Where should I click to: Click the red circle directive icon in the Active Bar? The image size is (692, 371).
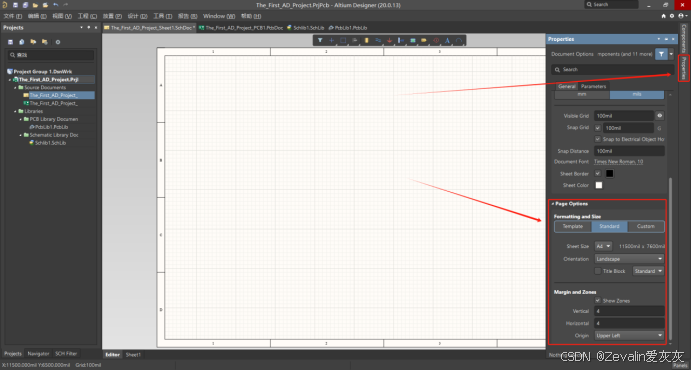click(x=436, y=41)
